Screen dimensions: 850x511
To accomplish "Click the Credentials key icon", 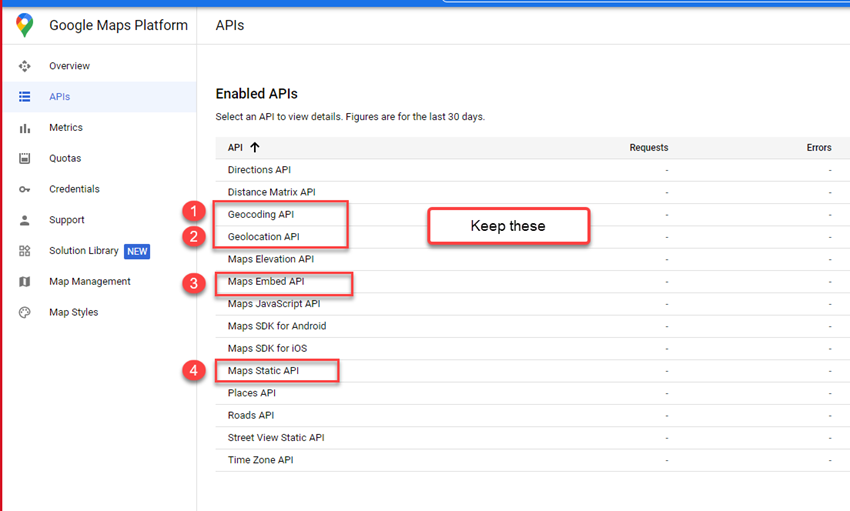I will coord(25,189).
